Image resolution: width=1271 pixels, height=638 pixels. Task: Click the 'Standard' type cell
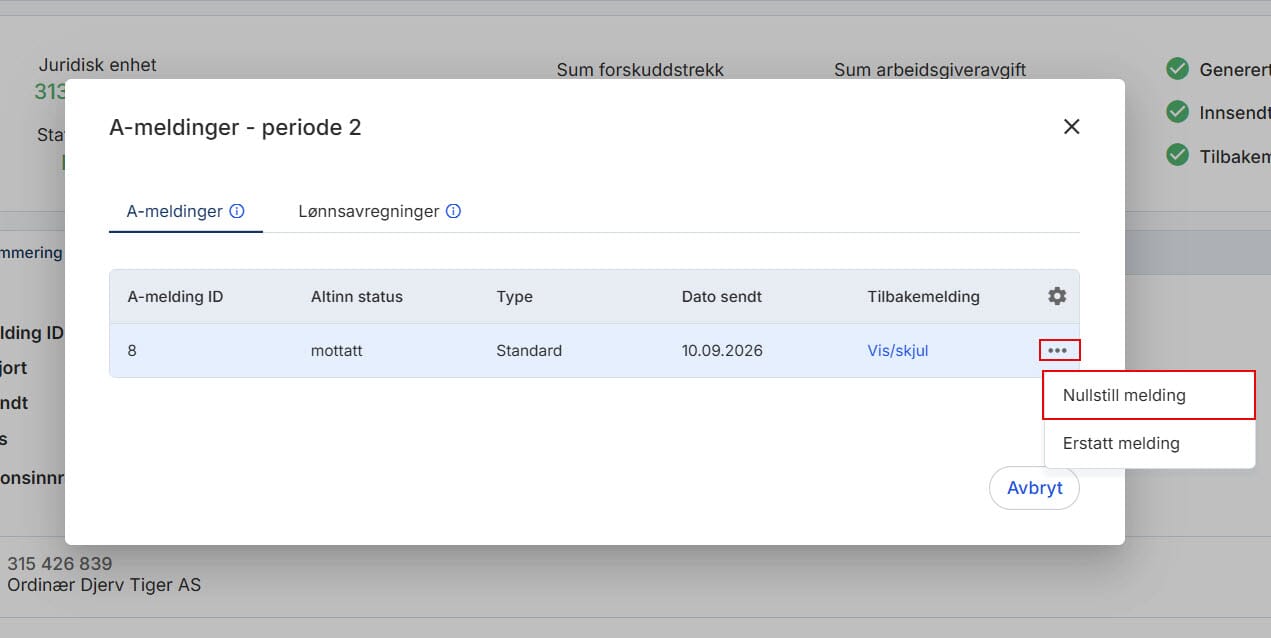tap(529, 351)
